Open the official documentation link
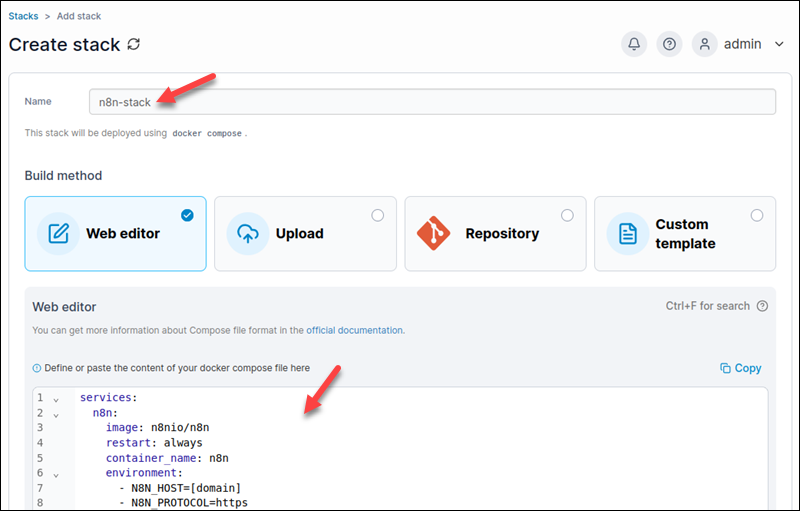This screenshot has width=800, height=511. click(x=355, y=330)
